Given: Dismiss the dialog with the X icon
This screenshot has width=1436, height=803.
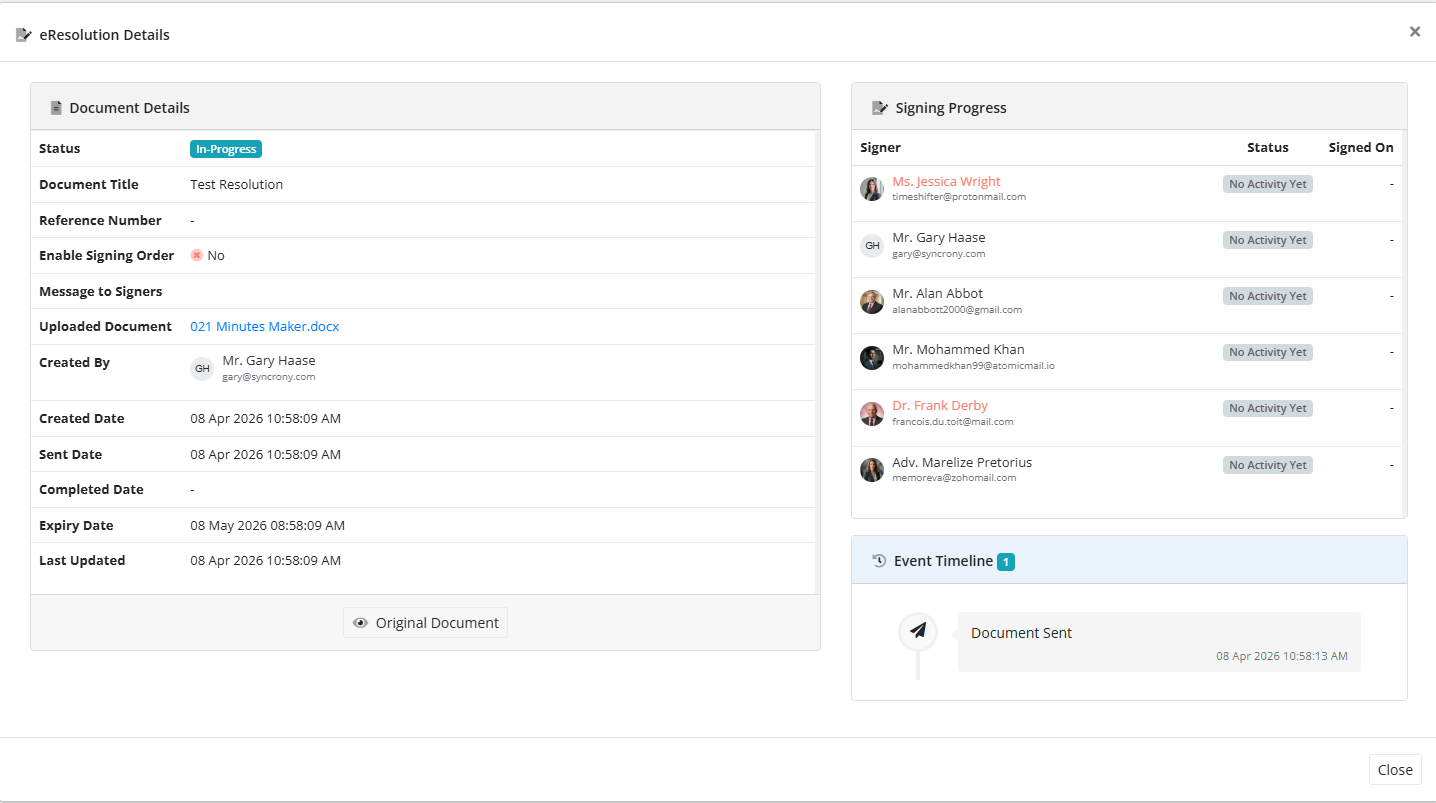Looking at the screenshot, I should click(1415, 31).
